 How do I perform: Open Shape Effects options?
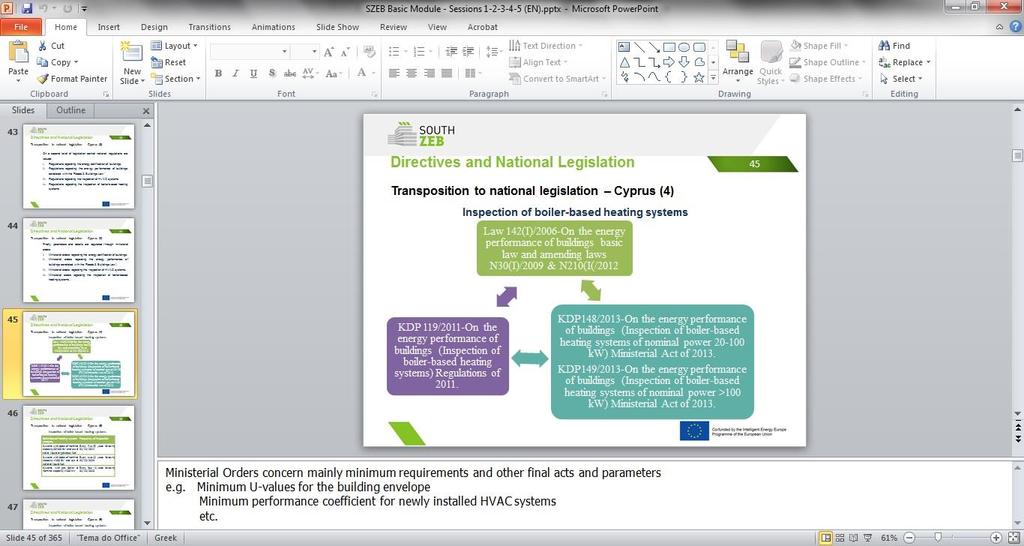pos(825,78)
